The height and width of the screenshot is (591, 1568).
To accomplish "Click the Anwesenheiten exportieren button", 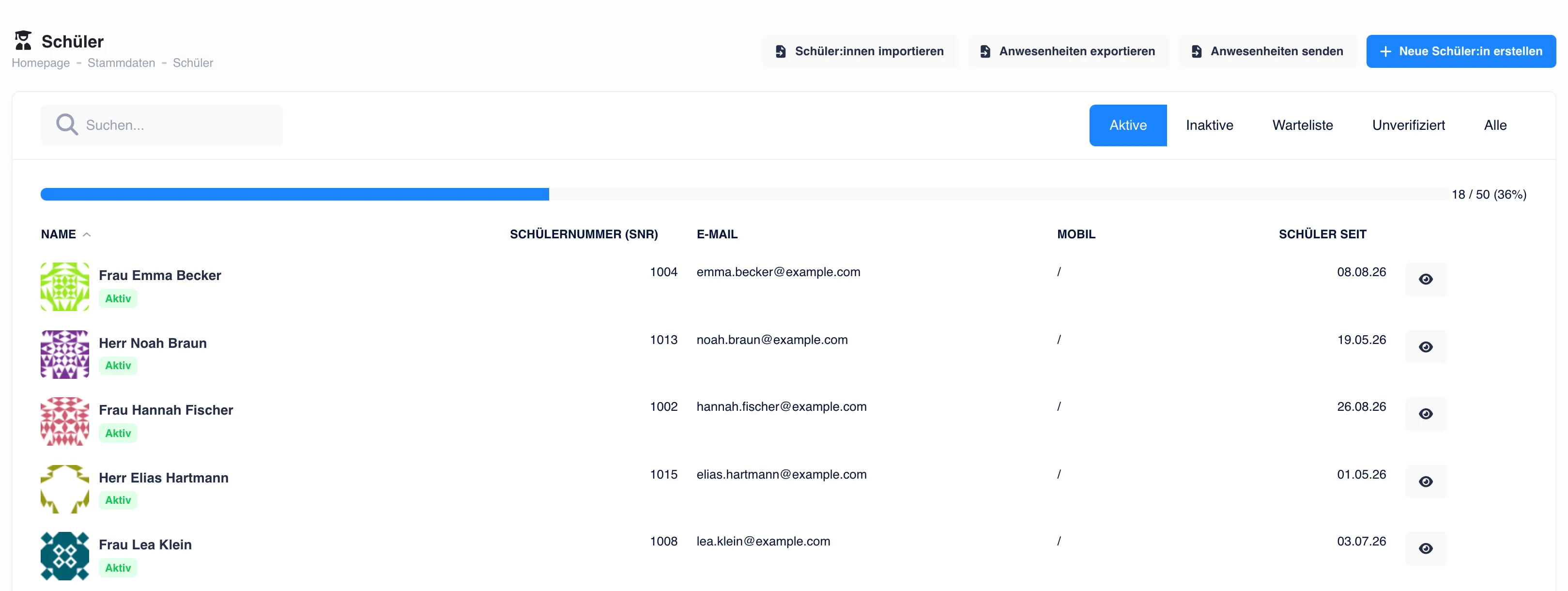I will click(1068, 52).
